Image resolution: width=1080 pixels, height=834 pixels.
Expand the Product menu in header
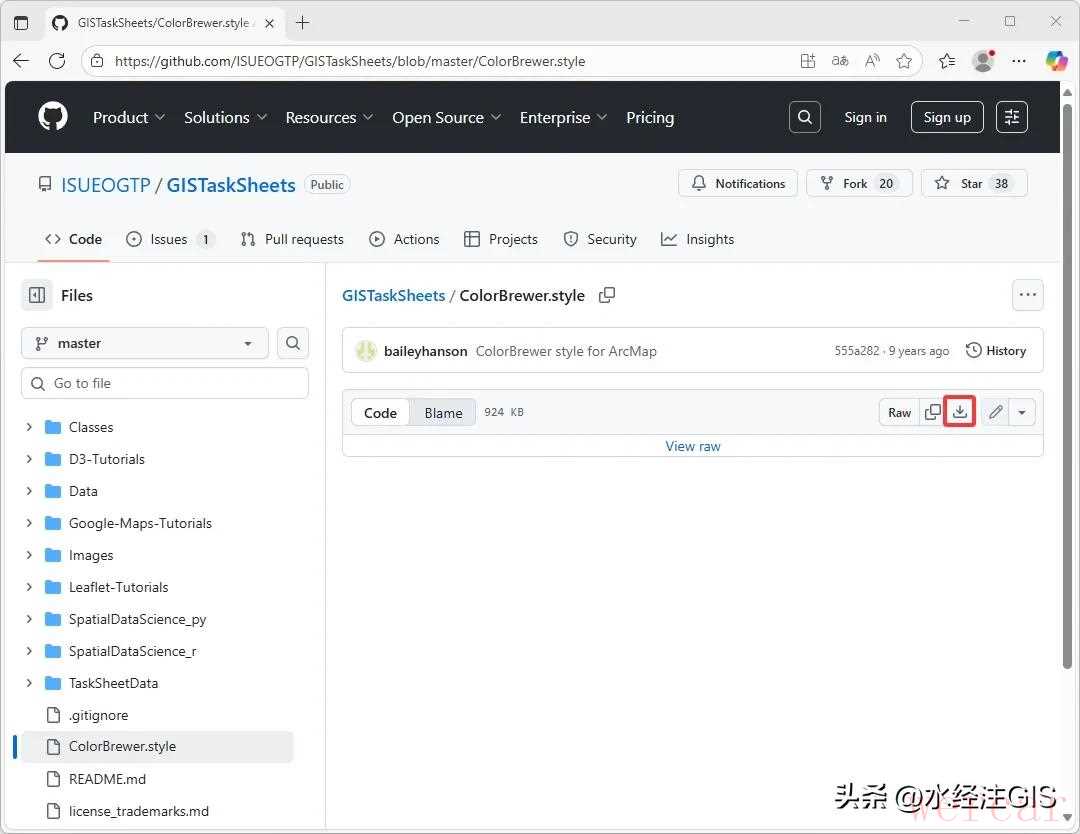(129, 117)
